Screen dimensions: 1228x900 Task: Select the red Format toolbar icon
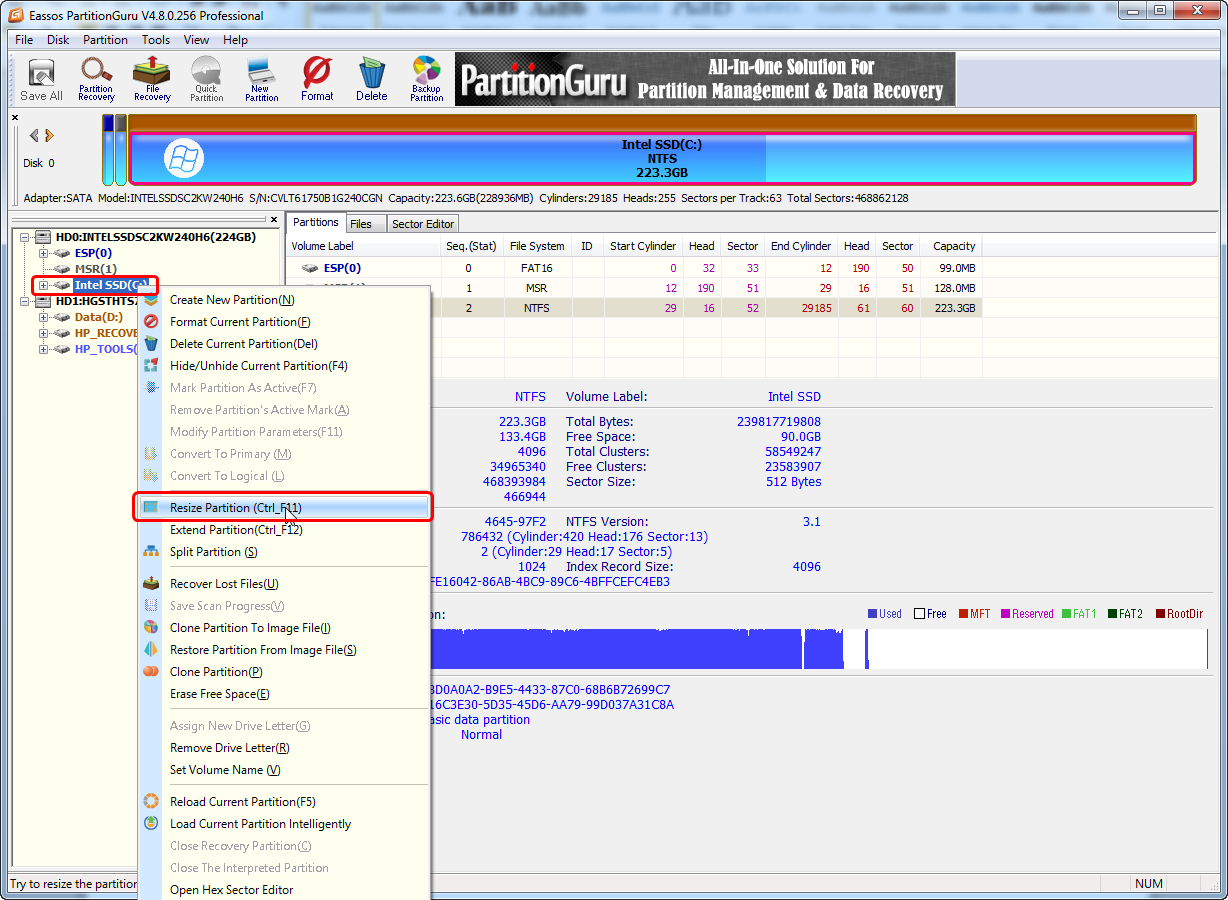[x=317, y=79]
